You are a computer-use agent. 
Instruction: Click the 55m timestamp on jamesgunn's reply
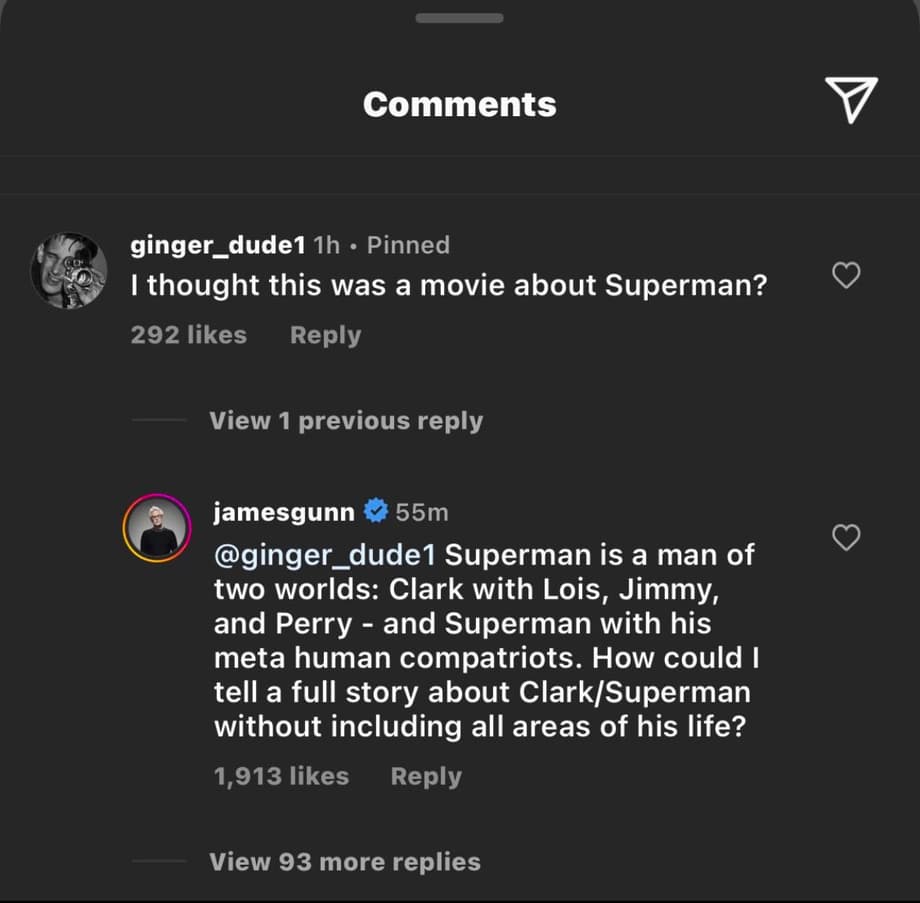pyautogui.click(x=422, y=513)
